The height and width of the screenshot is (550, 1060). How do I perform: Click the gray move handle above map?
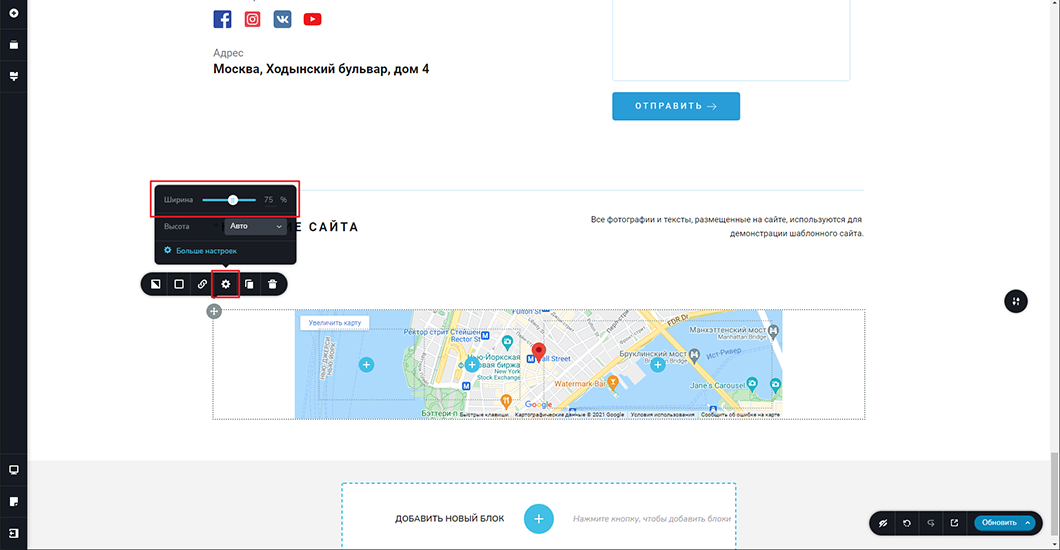pos(214,311)
